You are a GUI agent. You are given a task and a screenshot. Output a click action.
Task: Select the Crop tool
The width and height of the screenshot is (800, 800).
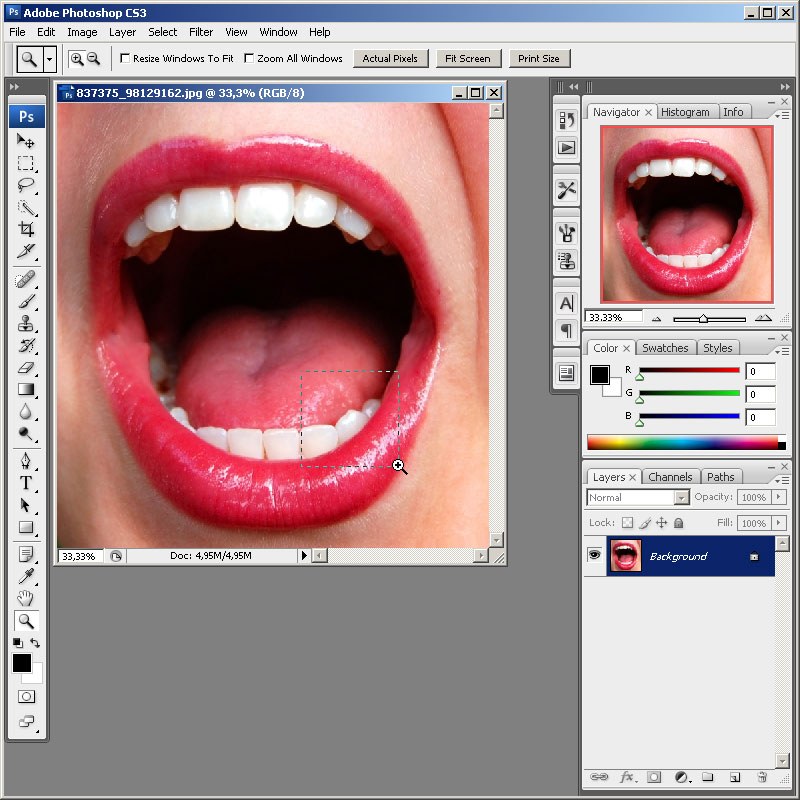pos(26,229)
